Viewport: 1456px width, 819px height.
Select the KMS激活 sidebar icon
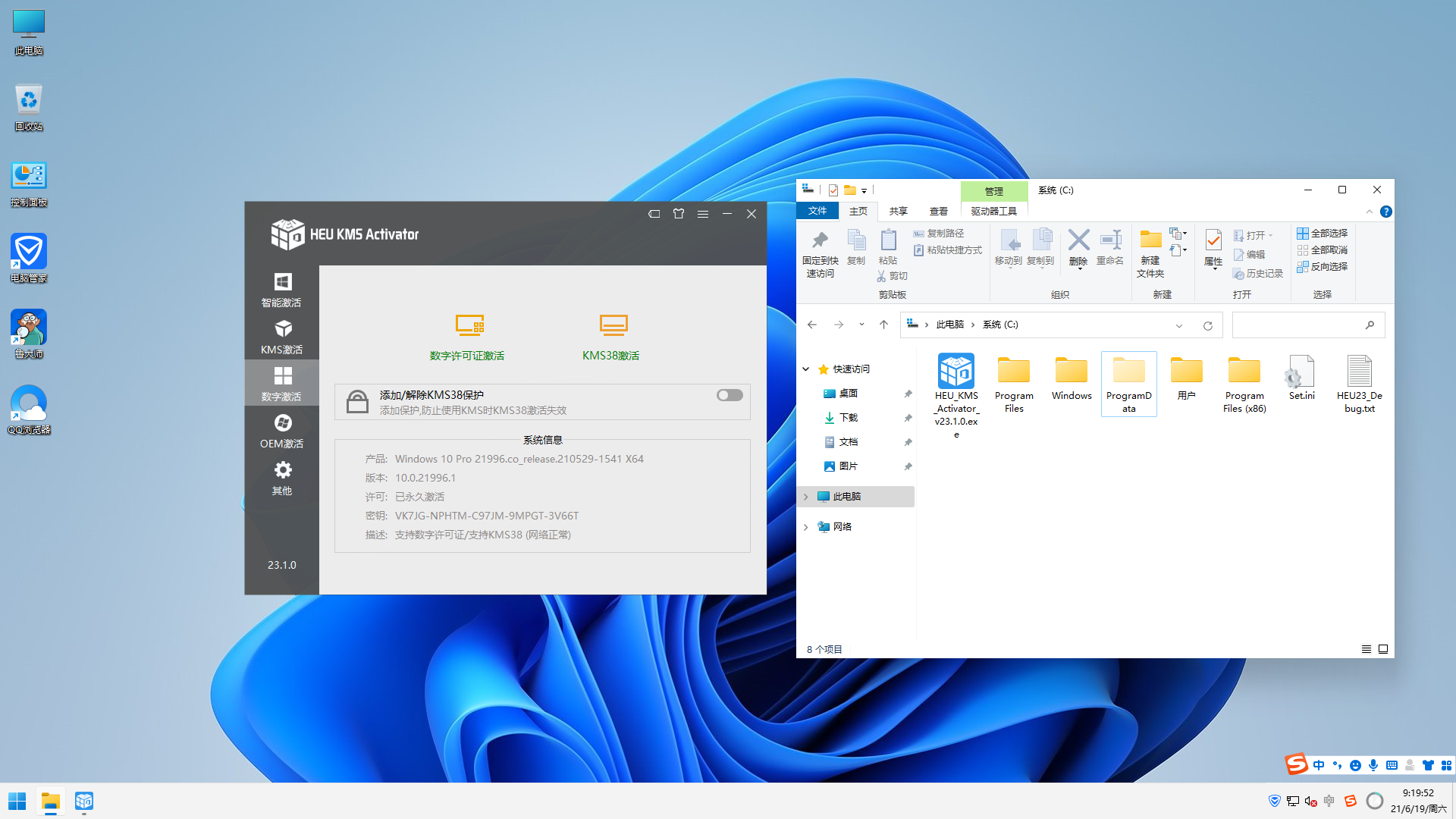click(282, 337)
